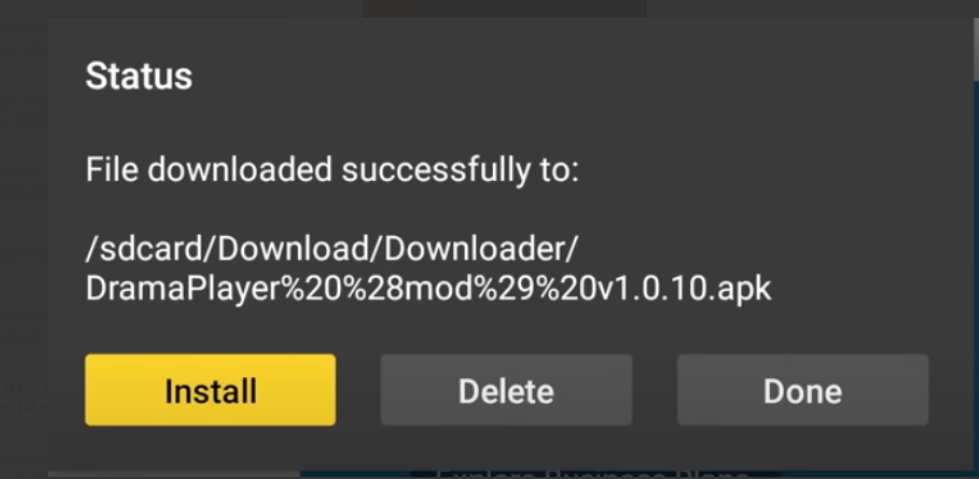Click the '/sdcard' segment of the path
Screen dimensions: 979x479
pos(145,249)
